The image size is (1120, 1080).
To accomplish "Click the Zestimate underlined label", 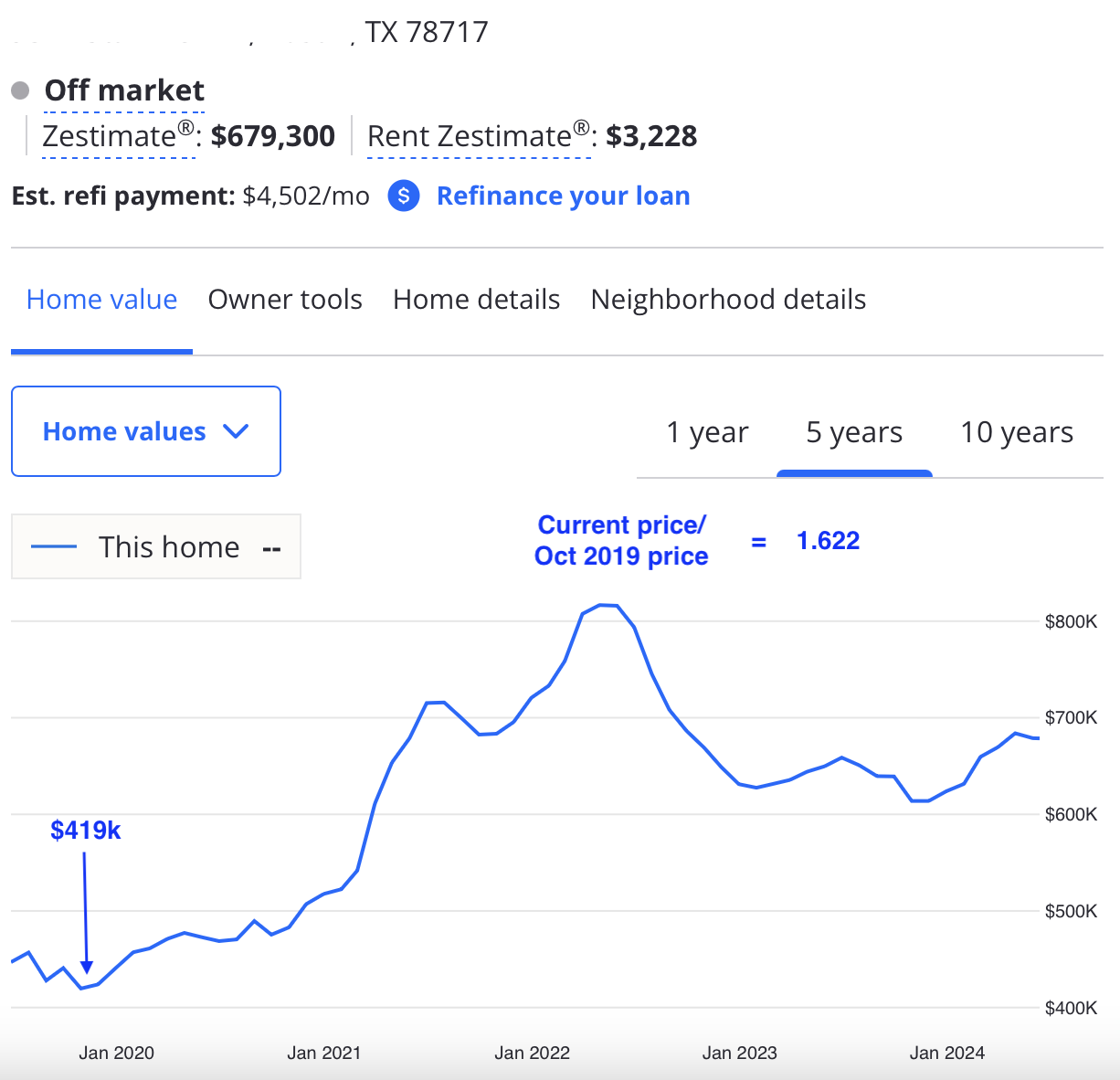I will pyautogui.click(x=119, y=136).
